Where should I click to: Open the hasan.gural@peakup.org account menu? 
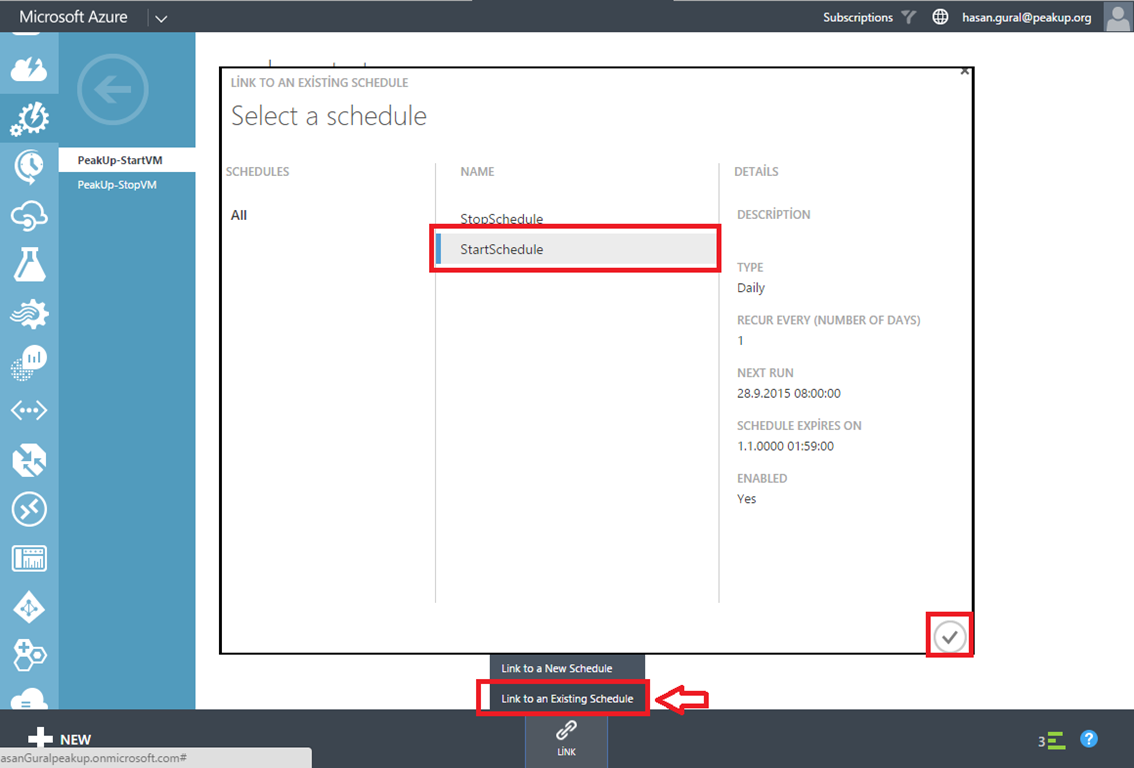pyautogui.click(x=1026, y=17)
